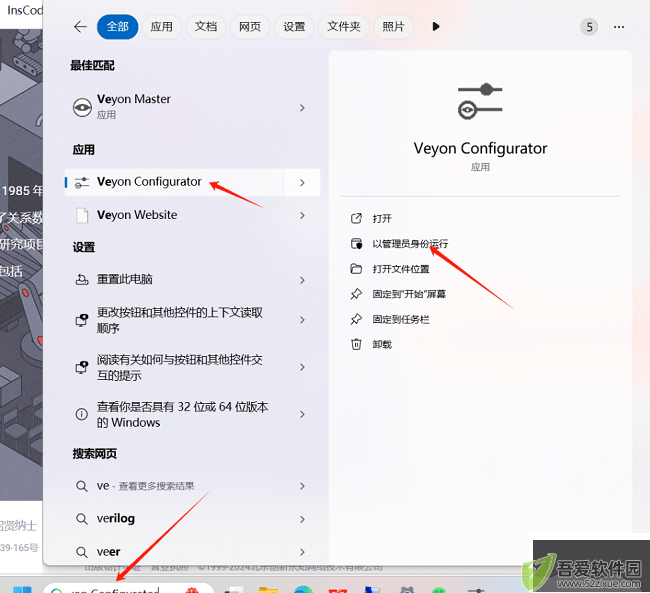Expand the chevron beside Veyon Configurator
650x593 pixels.
(x=302, y=182)
